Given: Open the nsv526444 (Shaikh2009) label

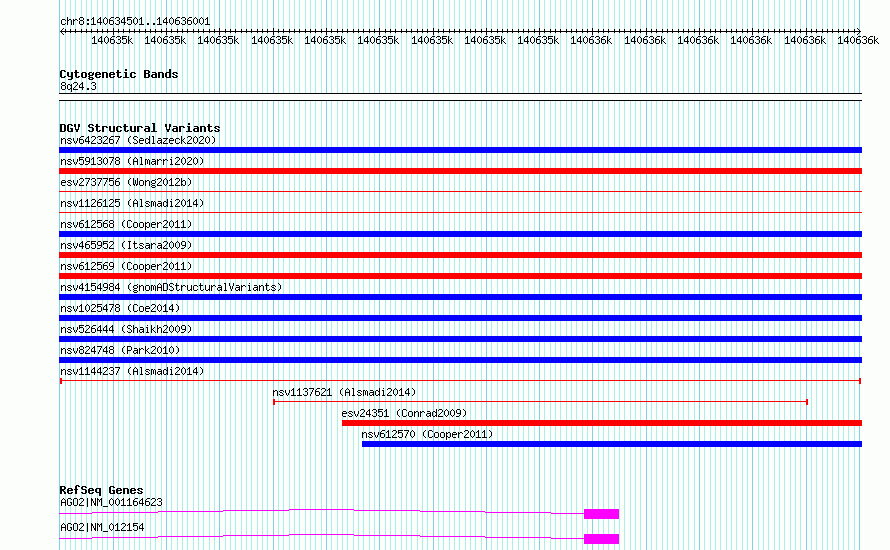Looking at the screenshot, I should [126, 329].
